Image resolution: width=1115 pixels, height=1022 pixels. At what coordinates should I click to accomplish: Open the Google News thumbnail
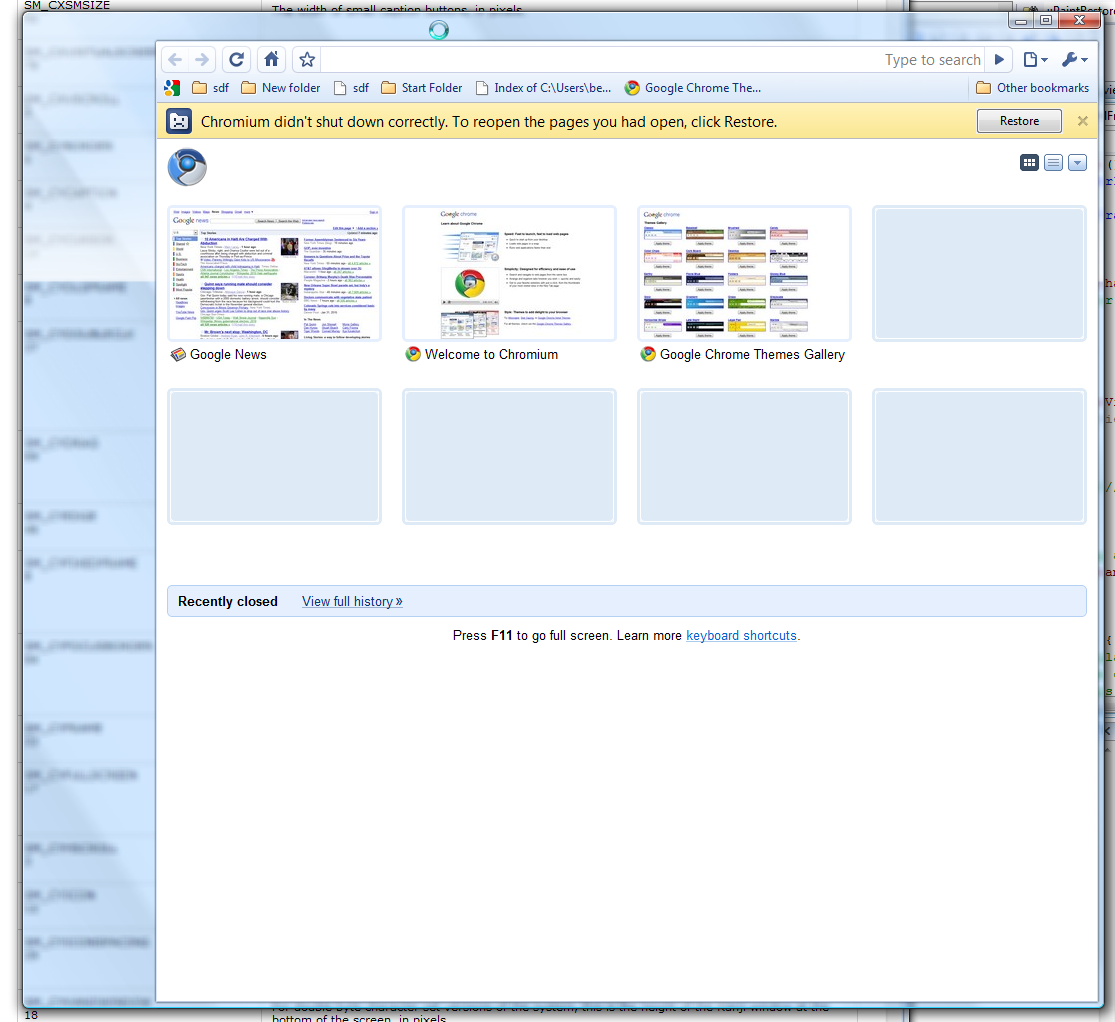pos(274,274)
